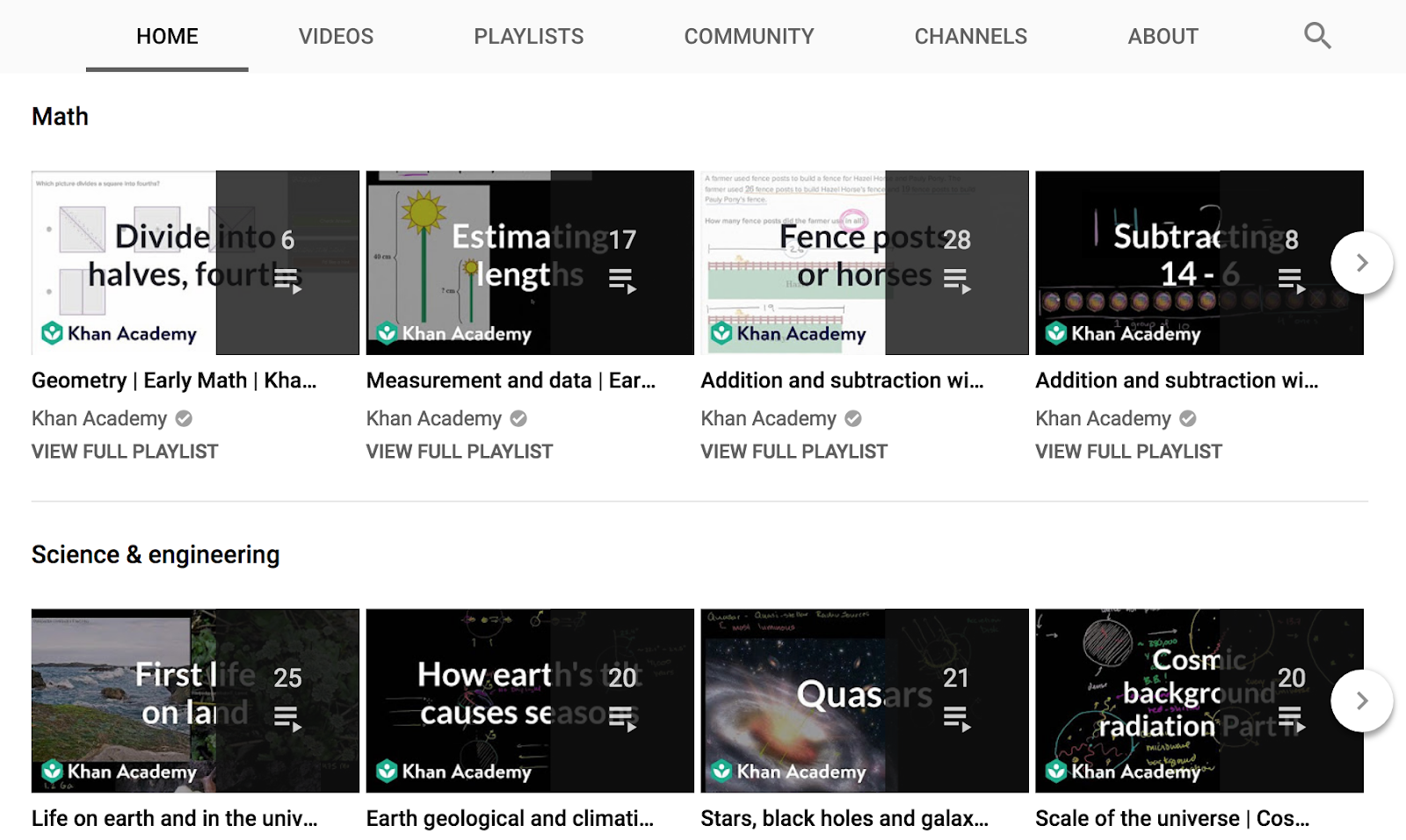Click playlist icon on Estimating lengths thumbnail
The image size is (1406, 840).
click(x=622, y=281)
